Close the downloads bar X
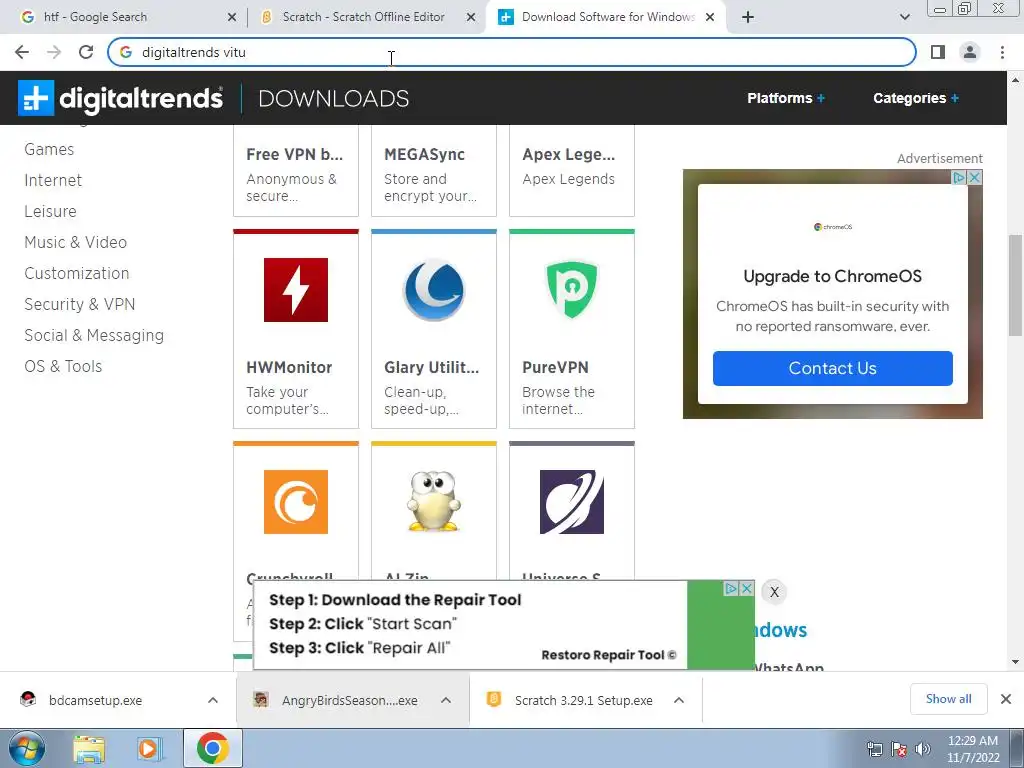This screenshot has width=1024, height=768. (1006, 699)
